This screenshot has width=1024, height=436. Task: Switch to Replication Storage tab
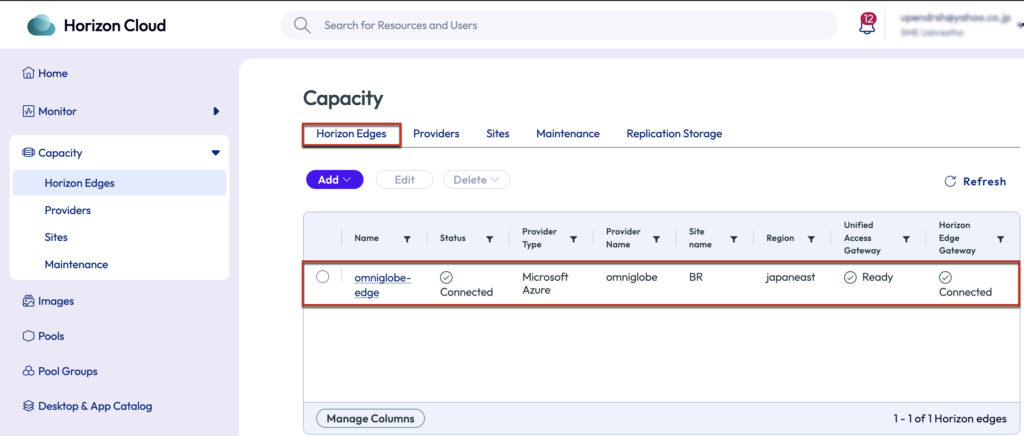click(x=673, y=134)
